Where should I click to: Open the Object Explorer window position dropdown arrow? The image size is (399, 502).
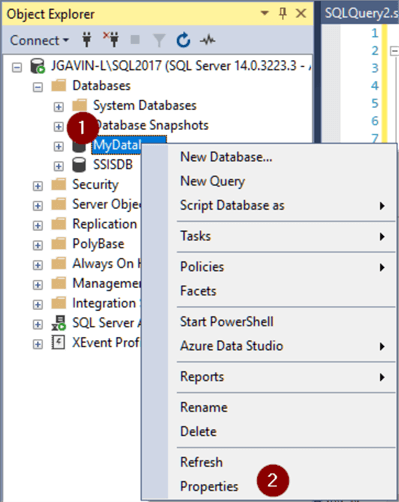coord(265,13)
